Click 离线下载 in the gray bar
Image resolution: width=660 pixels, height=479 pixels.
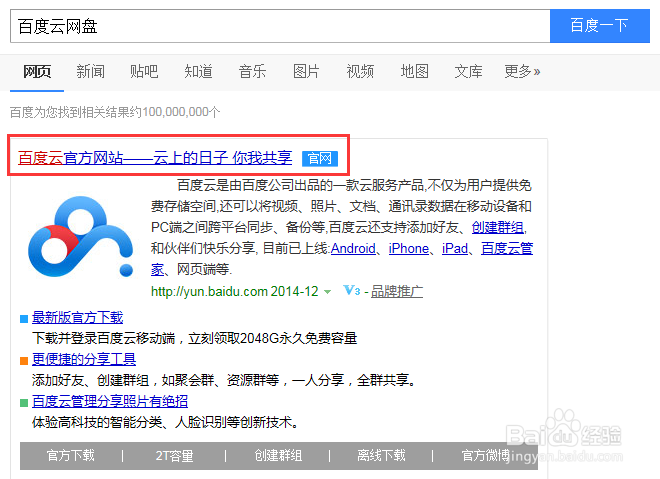[381, 455]
